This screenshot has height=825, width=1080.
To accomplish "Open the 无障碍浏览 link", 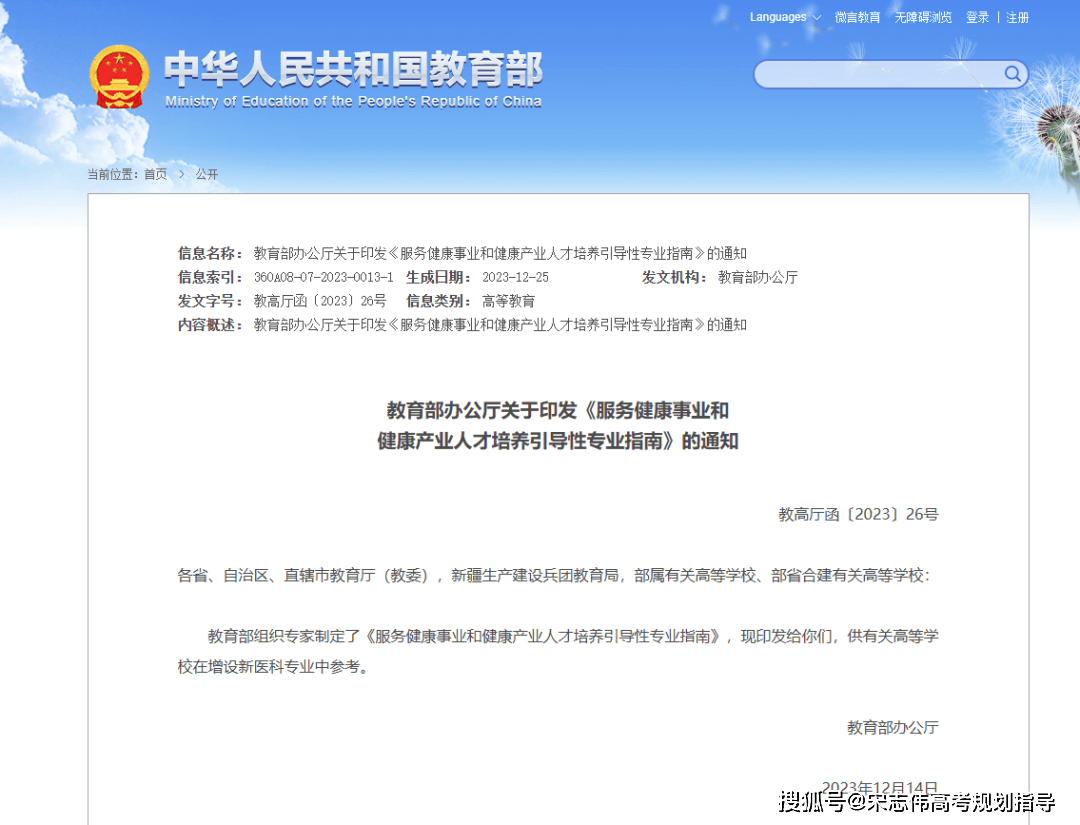I will click(923, 17).
